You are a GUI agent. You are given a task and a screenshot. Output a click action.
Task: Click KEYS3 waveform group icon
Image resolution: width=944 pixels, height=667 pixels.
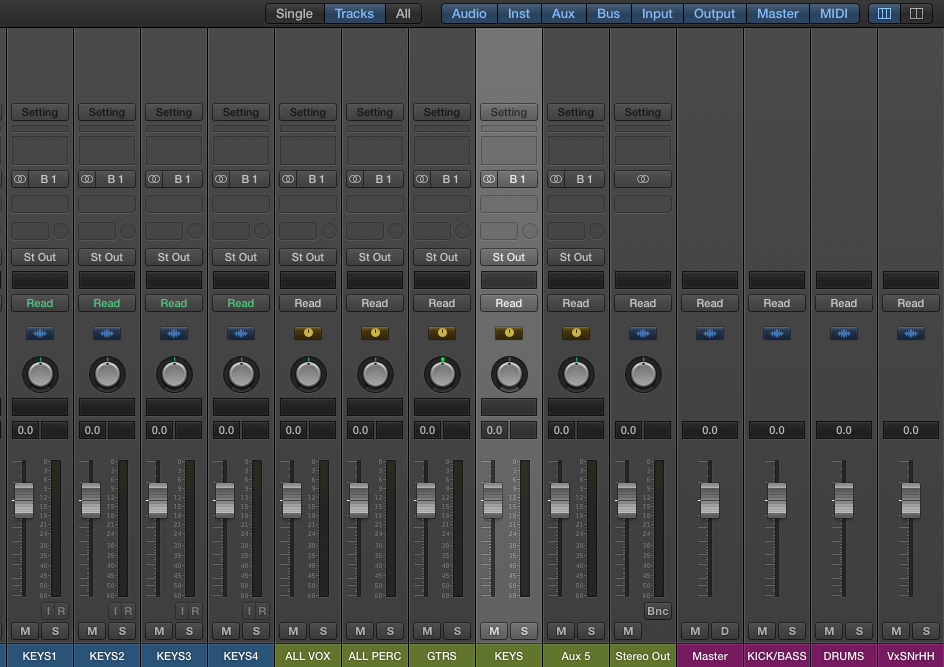pos(174,333)
